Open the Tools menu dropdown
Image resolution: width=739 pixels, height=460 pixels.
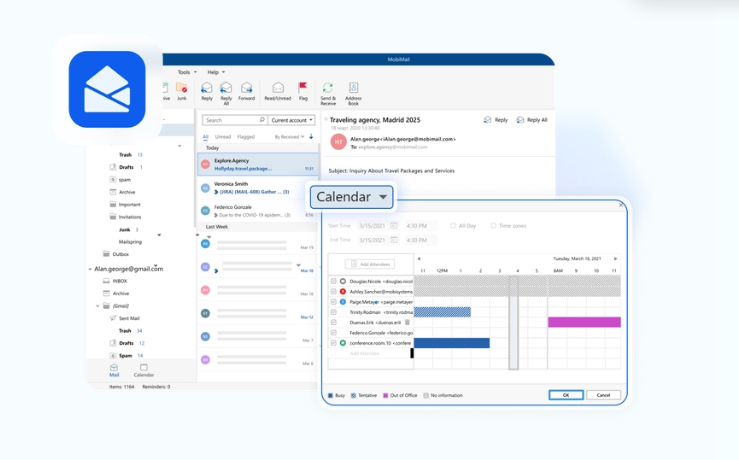pyautogui.click(x=187, y=72)
